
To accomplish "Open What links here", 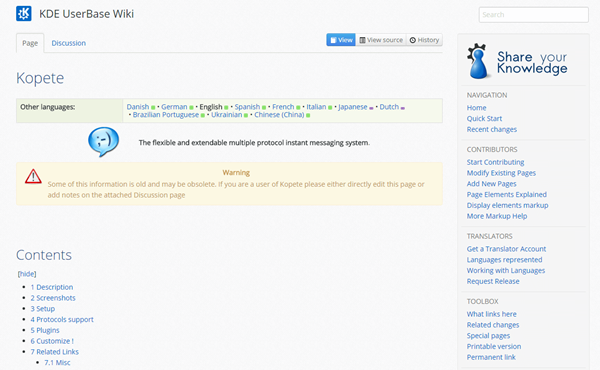I will click(491, 314).
